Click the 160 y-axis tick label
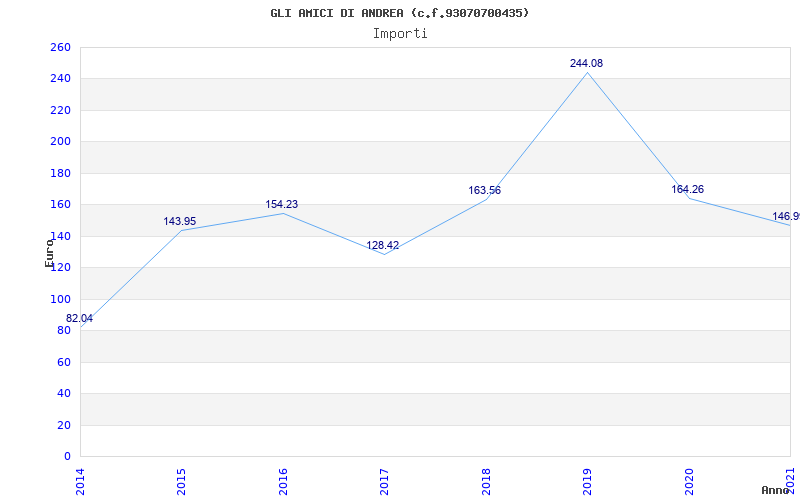The width and height of the screenshot is (800, 500). coord(60,205)
